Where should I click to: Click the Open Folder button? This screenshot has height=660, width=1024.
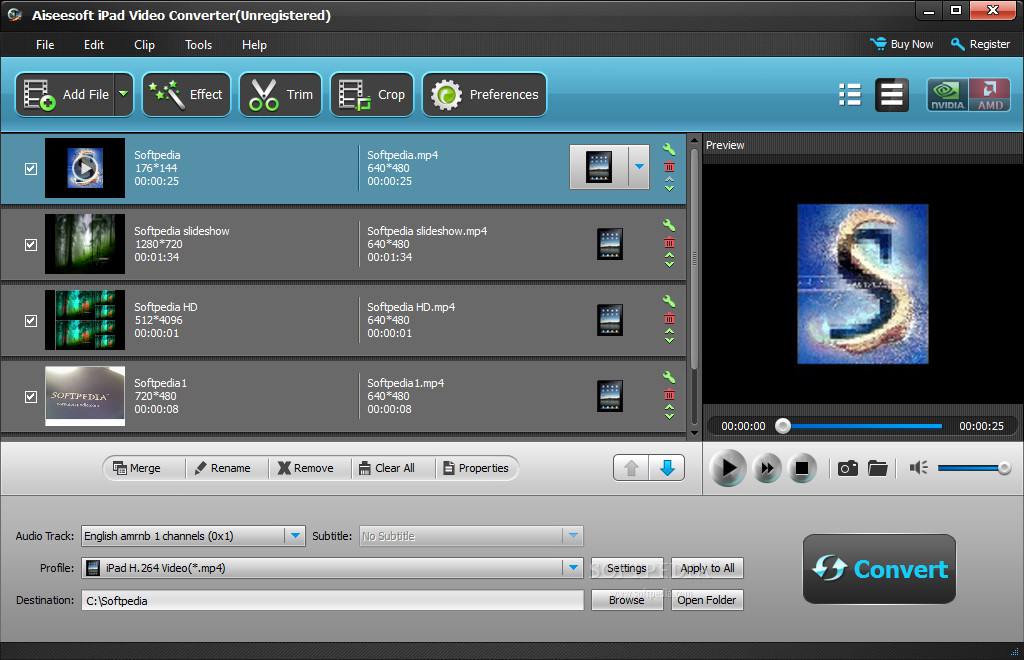pyautogui.click(x=707, y=600)
